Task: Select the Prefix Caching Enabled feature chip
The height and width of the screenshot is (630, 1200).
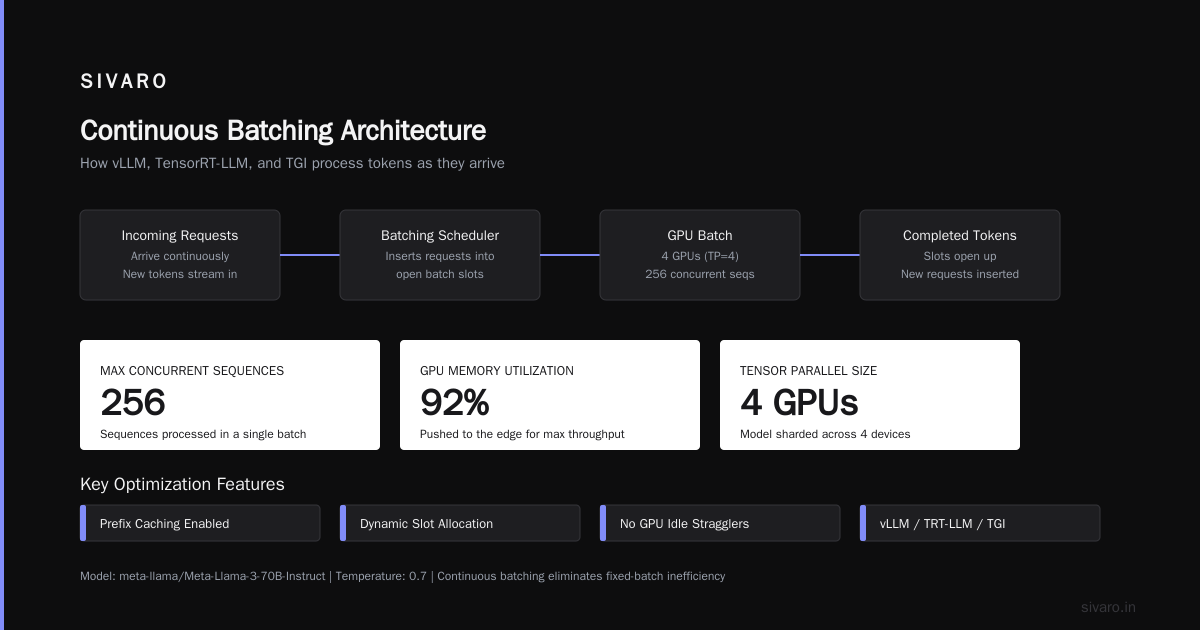Action: [x=200, y=523]
